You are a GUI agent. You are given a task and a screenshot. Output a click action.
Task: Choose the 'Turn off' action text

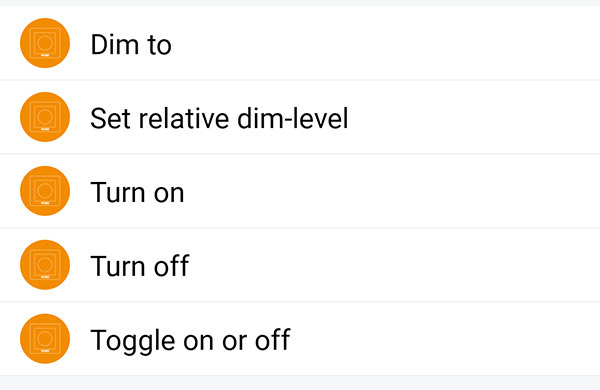click(x=140, y=266)
